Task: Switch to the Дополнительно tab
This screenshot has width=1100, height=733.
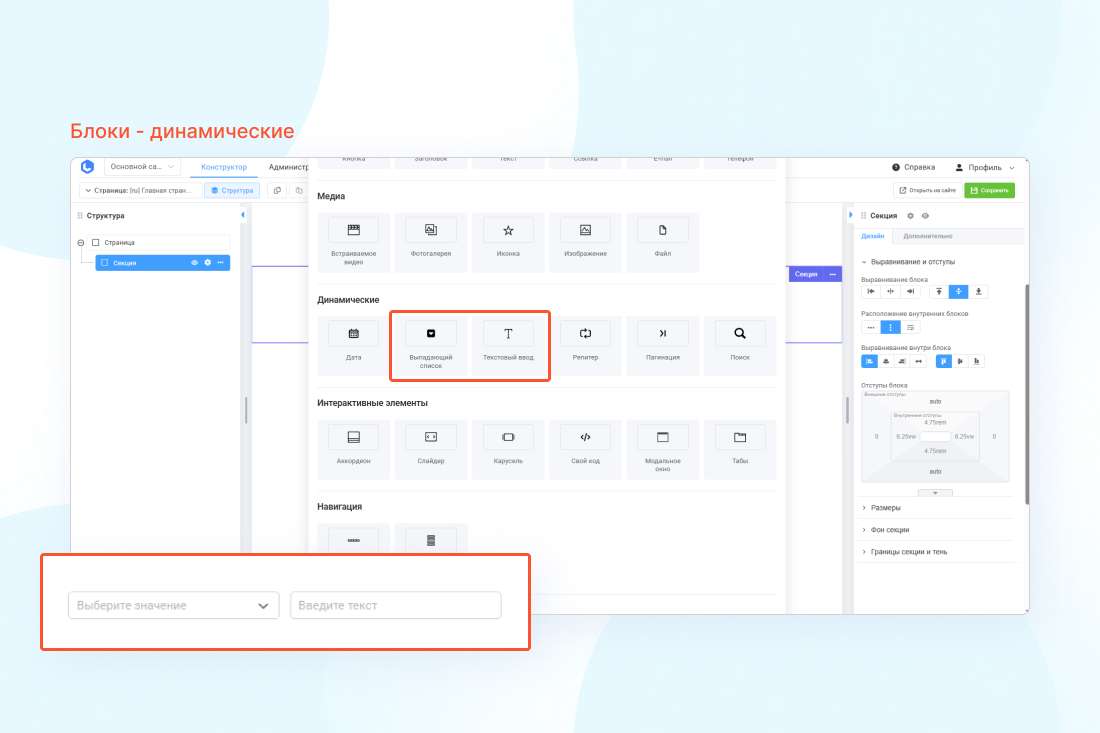Action: coord(927,237)
